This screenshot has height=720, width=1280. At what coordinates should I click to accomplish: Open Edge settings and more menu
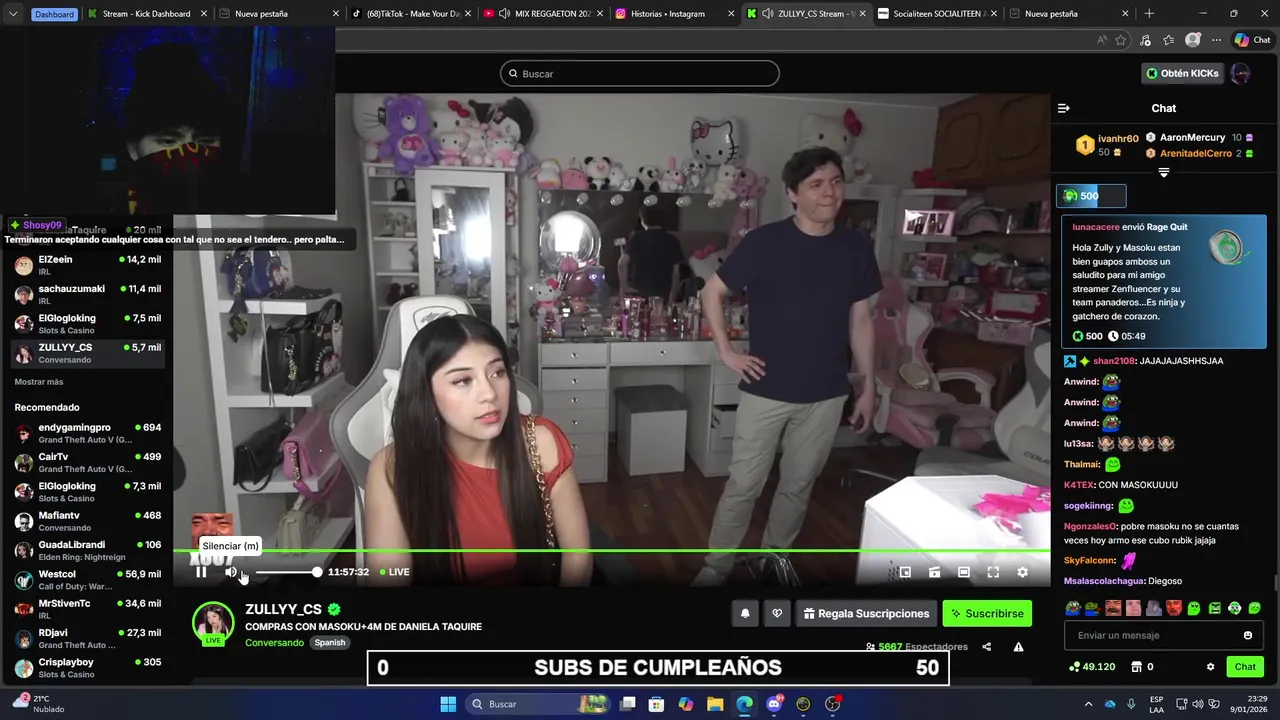(x=1216, y=40)
